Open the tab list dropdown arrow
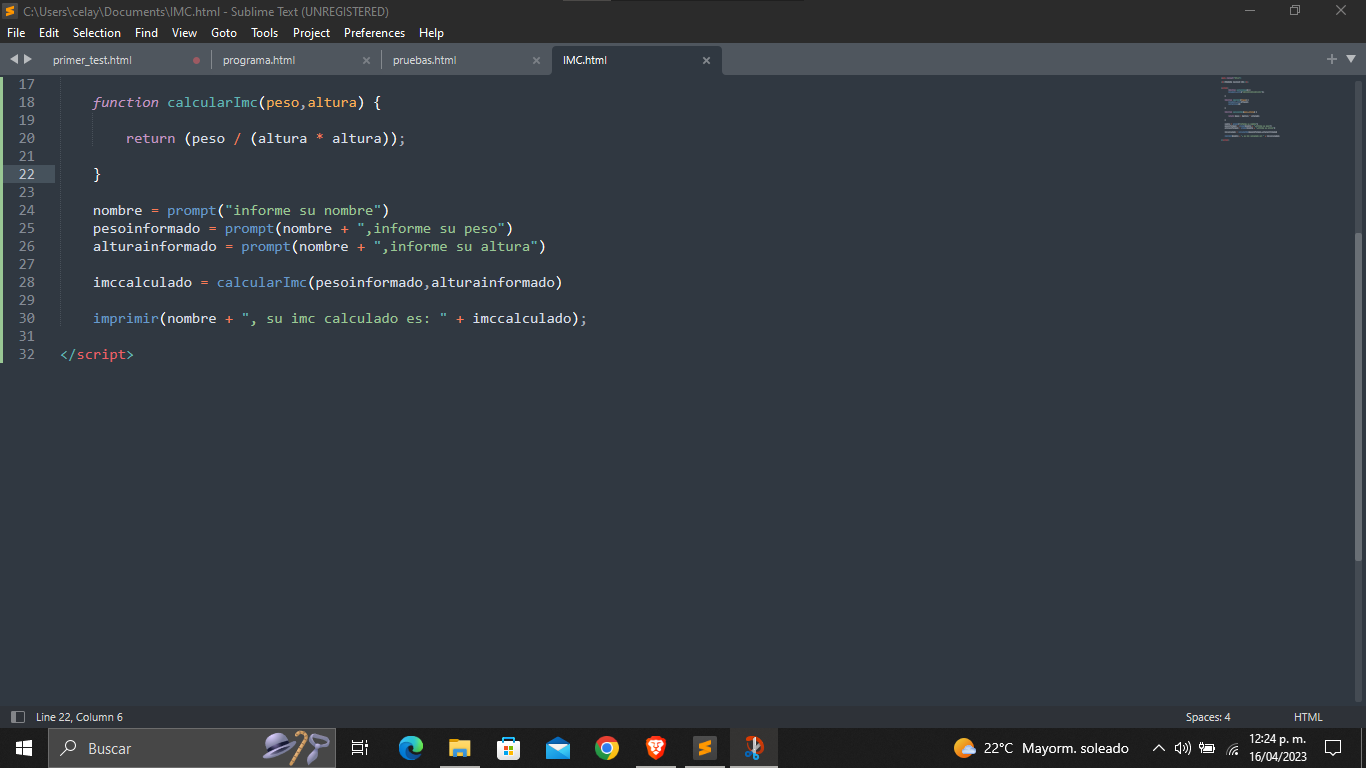 (x=1351, y=59)
